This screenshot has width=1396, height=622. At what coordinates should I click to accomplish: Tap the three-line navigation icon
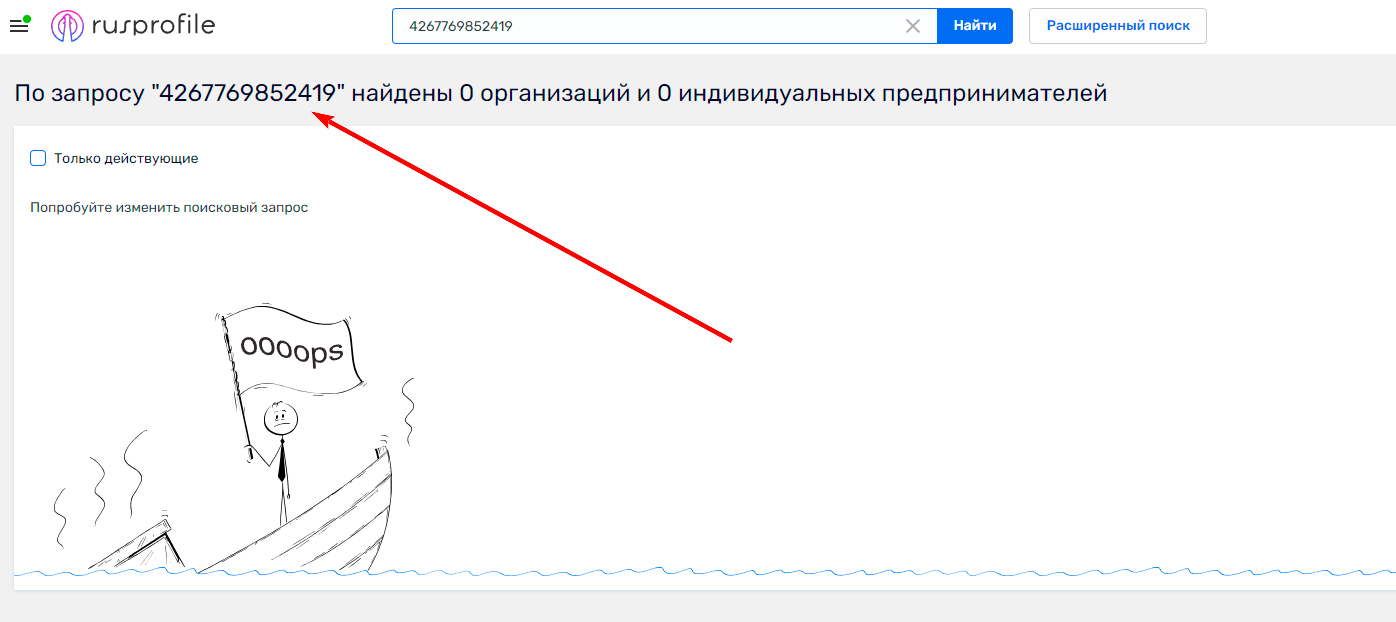[x=18, y=26]
